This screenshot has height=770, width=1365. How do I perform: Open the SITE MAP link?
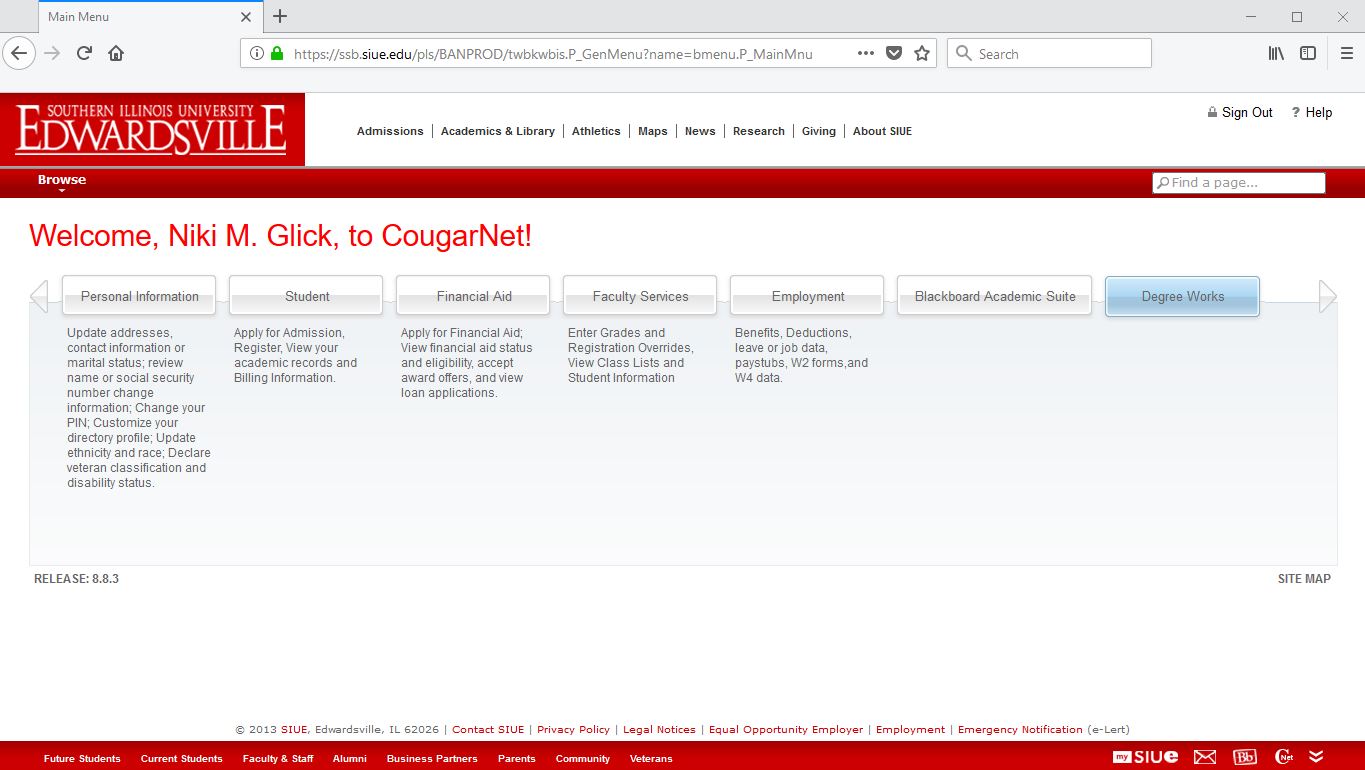coord(1304,579)
